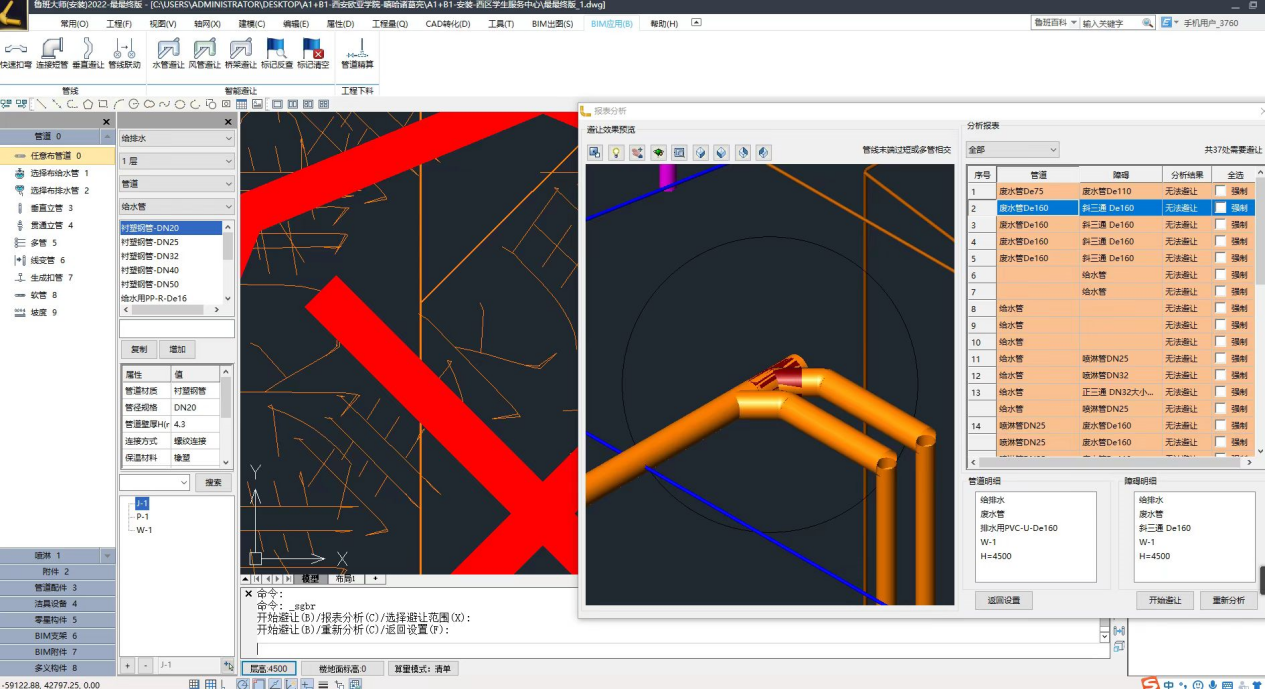Check the 强制 checkbox in row 3
Image resolution: width=1265 pixels, height=689 pixels.
click(x=1220, y=225)
